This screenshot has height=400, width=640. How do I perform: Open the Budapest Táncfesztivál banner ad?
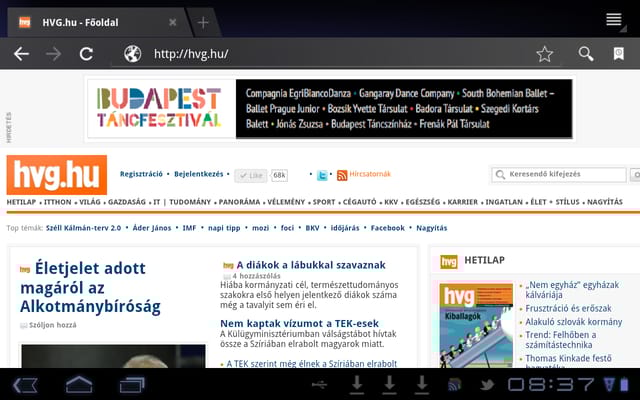[x=330, y=109]
